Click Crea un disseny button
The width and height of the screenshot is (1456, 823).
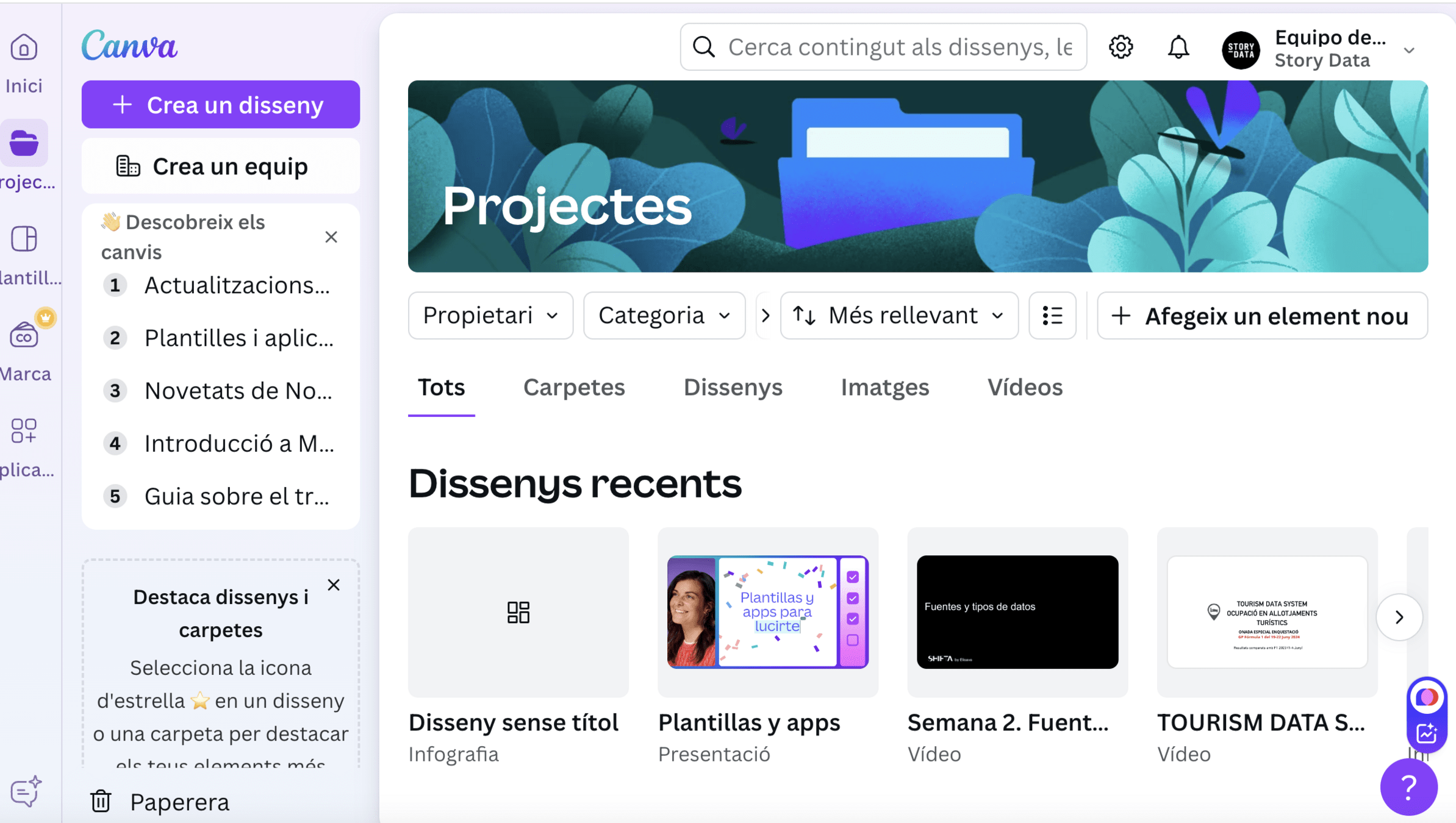(x=220, y=105)
